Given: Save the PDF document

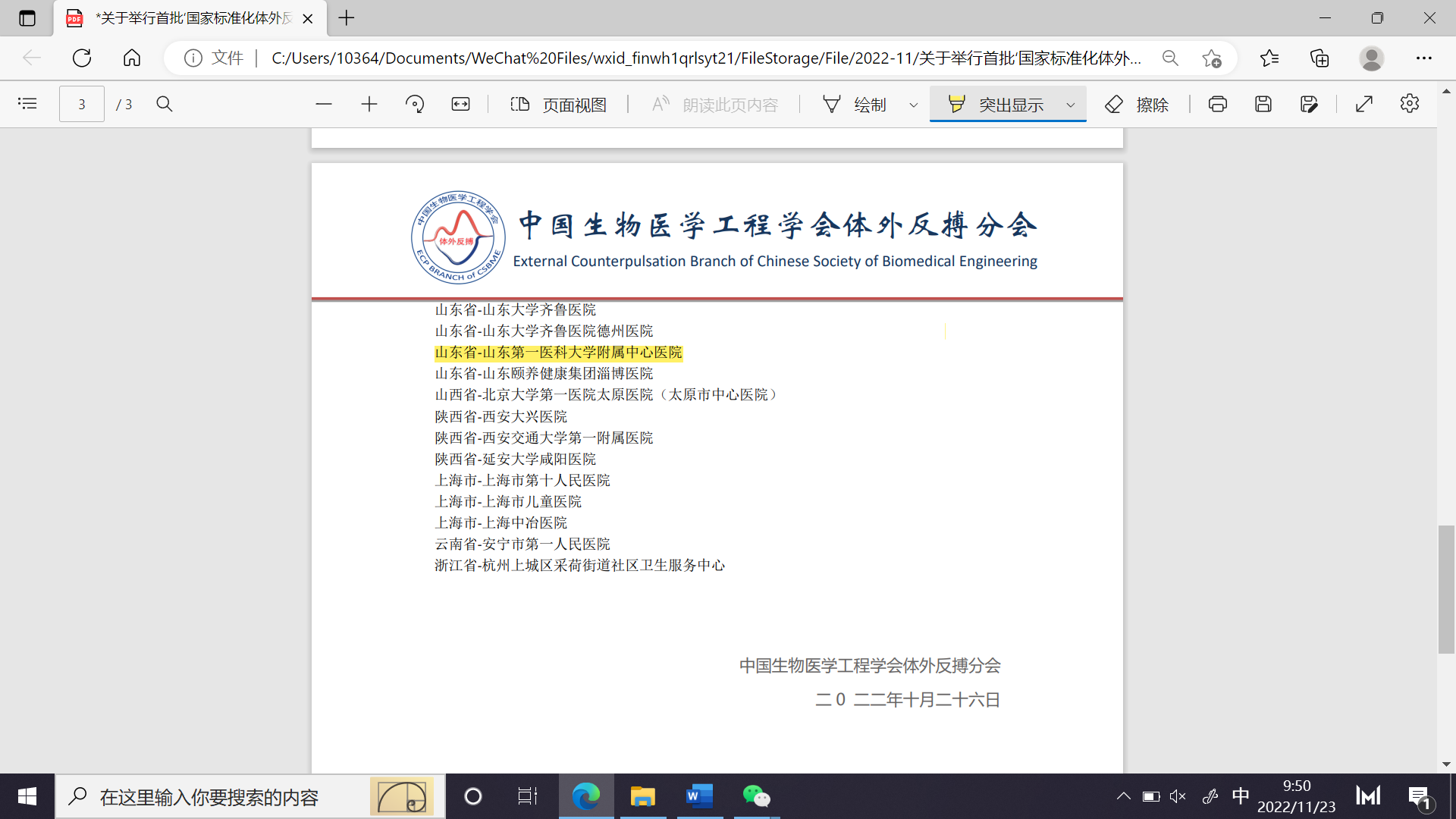Looking at the screenshot, I should [1263, 104].
